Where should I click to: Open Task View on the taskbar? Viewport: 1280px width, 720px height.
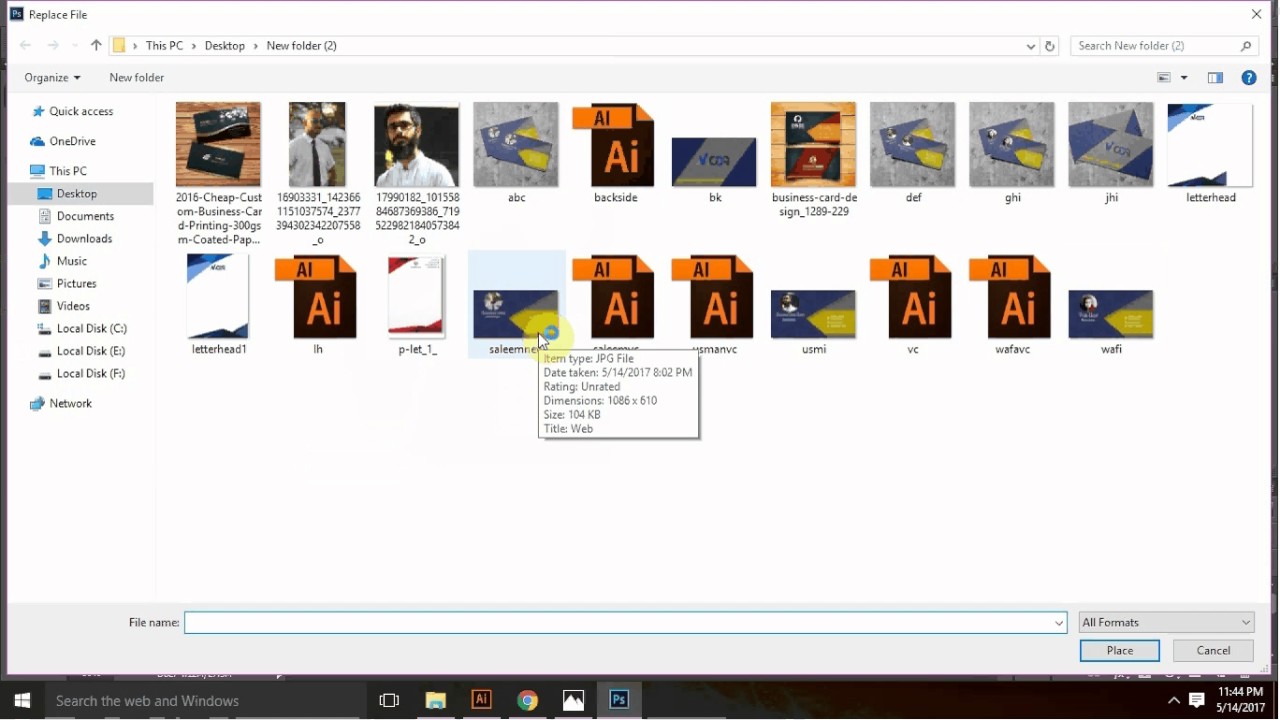[x=389, y=701]
